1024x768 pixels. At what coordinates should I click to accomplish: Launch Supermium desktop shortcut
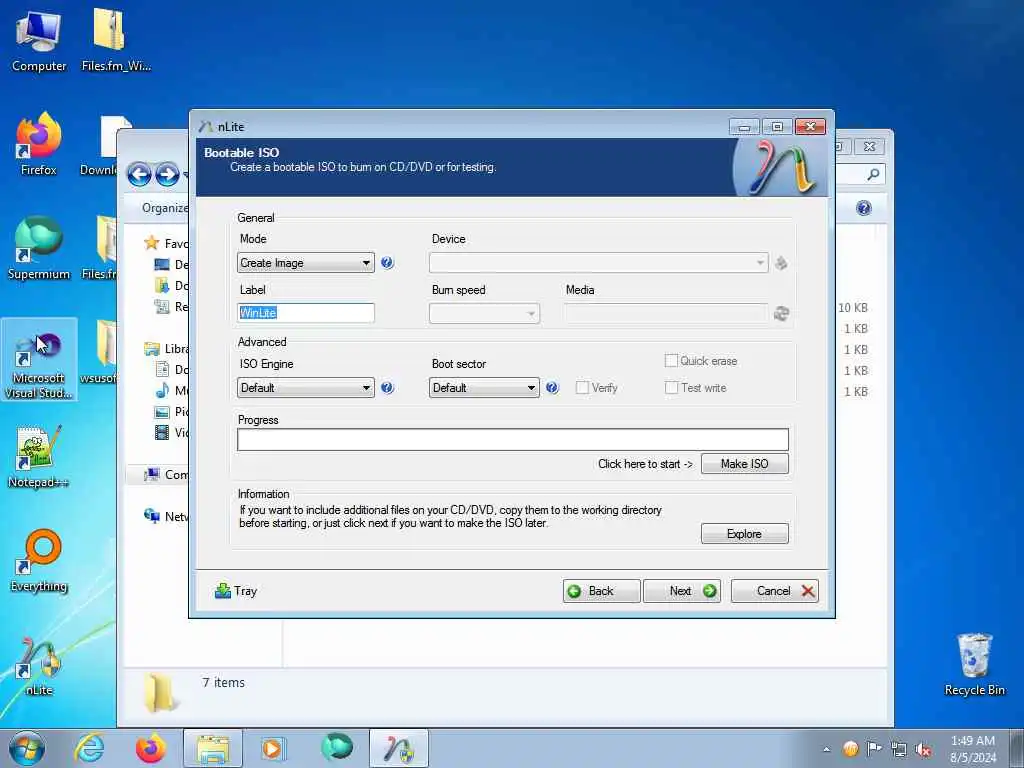click(x=39, y=249)
